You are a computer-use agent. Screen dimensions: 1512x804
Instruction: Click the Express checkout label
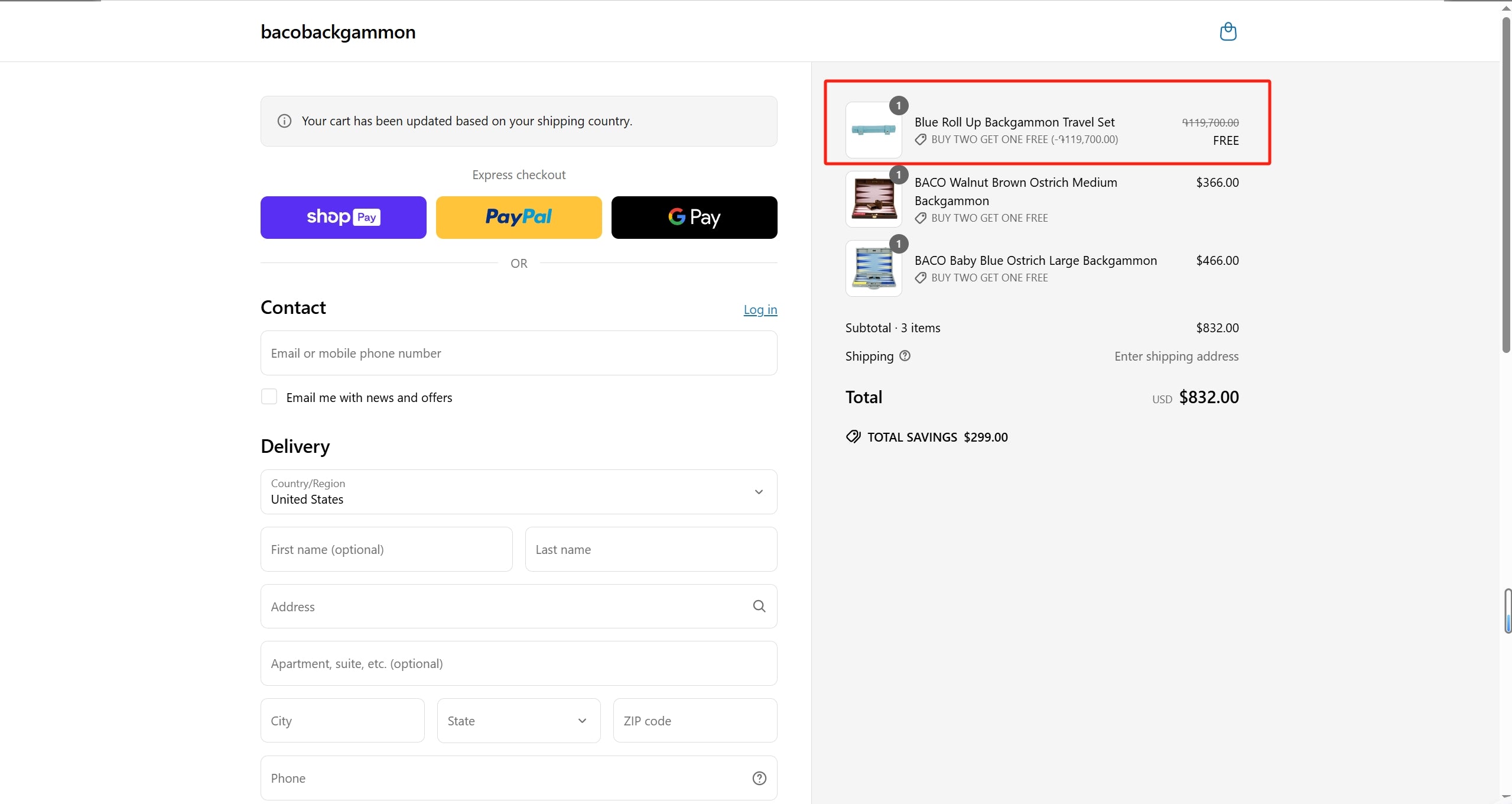519,175
